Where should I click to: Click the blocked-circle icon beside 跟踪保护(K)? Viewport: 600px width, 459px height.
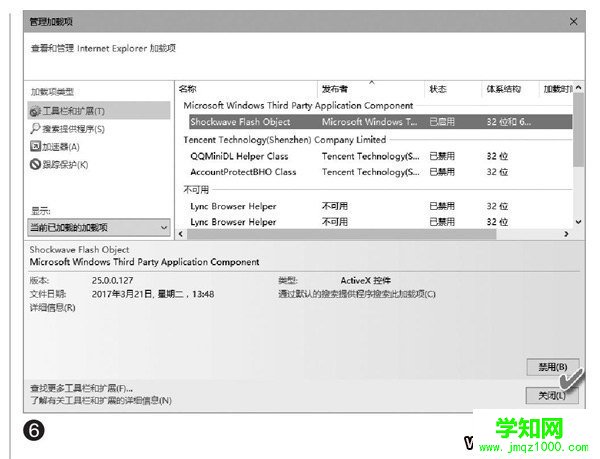click(35, 164)
